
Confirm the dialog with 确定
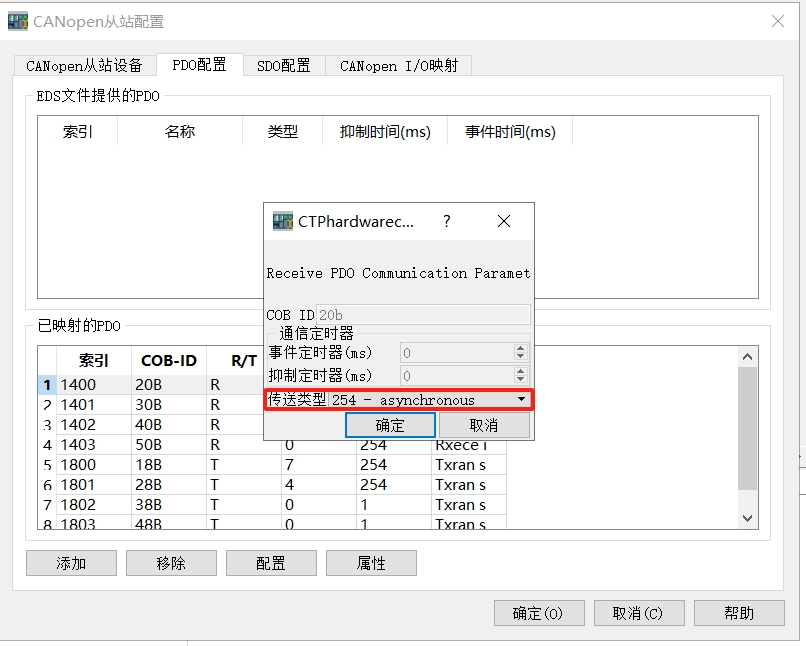pyautogui.click(x=390, y=425)
